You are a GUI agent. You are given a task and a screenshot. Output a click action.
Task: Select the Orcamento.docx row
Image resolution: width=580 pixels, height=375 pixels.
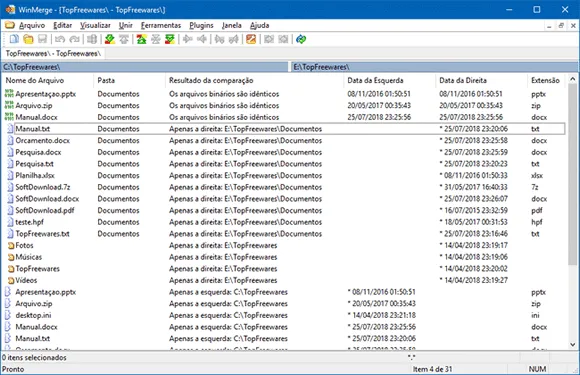(284, 141)
